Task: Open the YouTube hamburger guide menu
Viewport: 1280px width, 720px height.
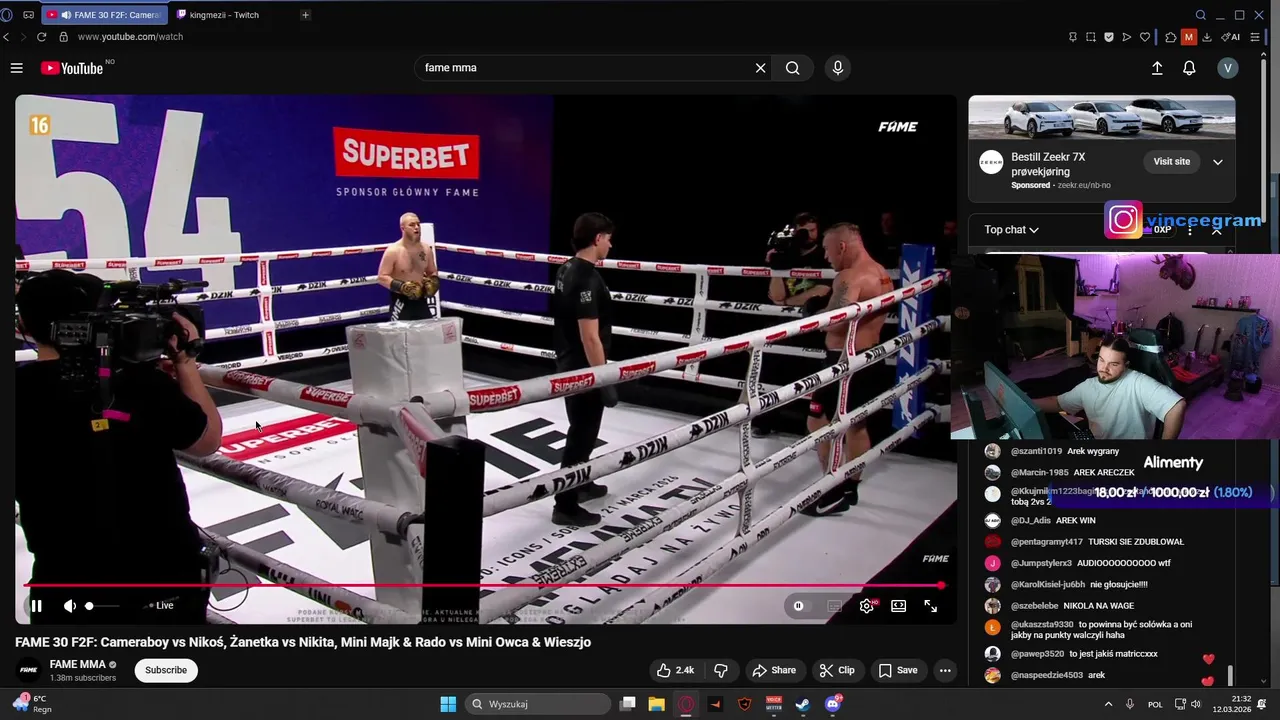Action: click(x=16, y=68)
